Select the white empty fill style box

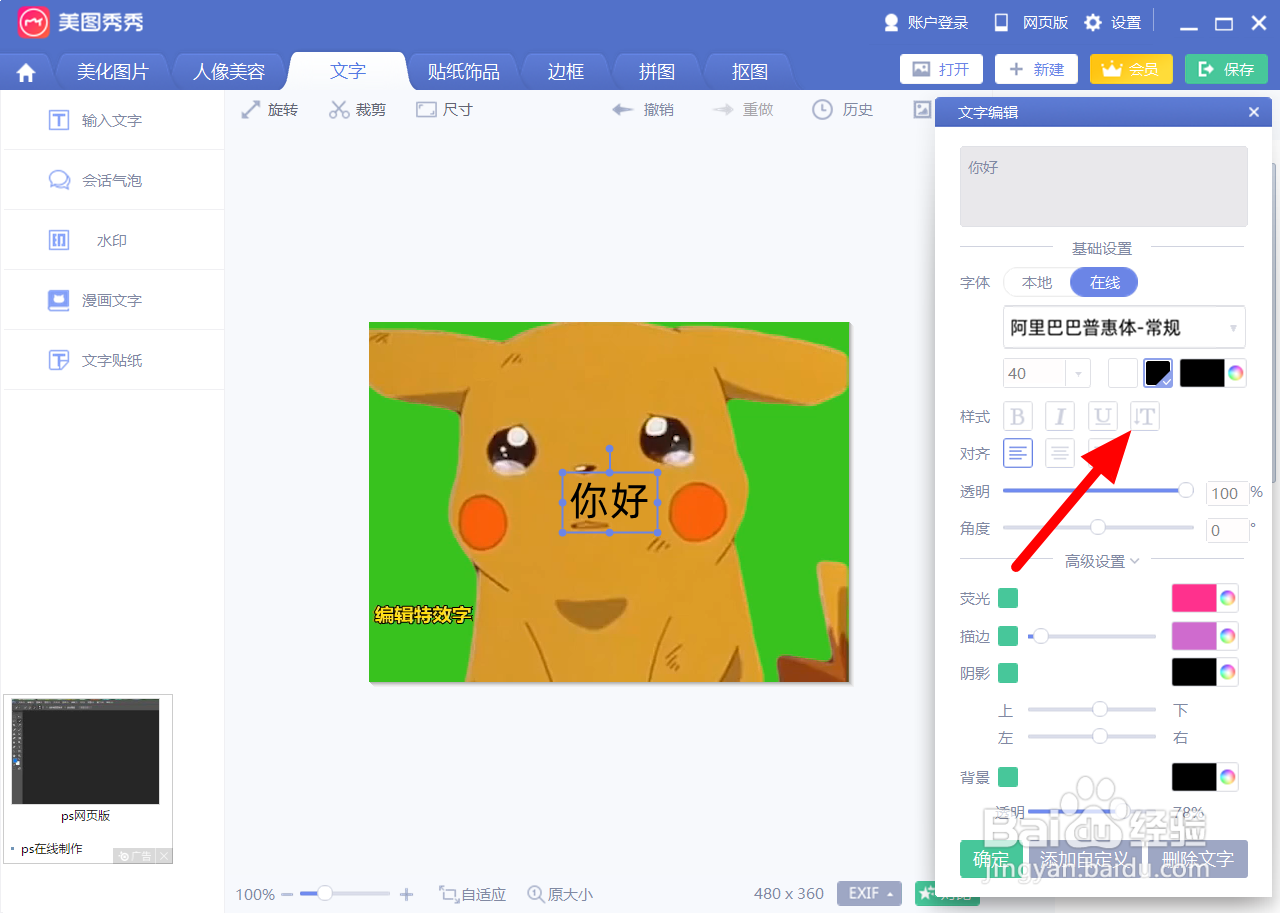1123,373
